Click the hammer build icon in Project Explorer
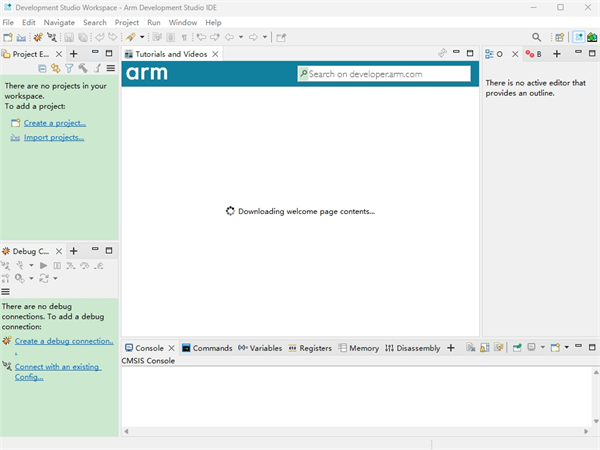 [x=83, y=68]
